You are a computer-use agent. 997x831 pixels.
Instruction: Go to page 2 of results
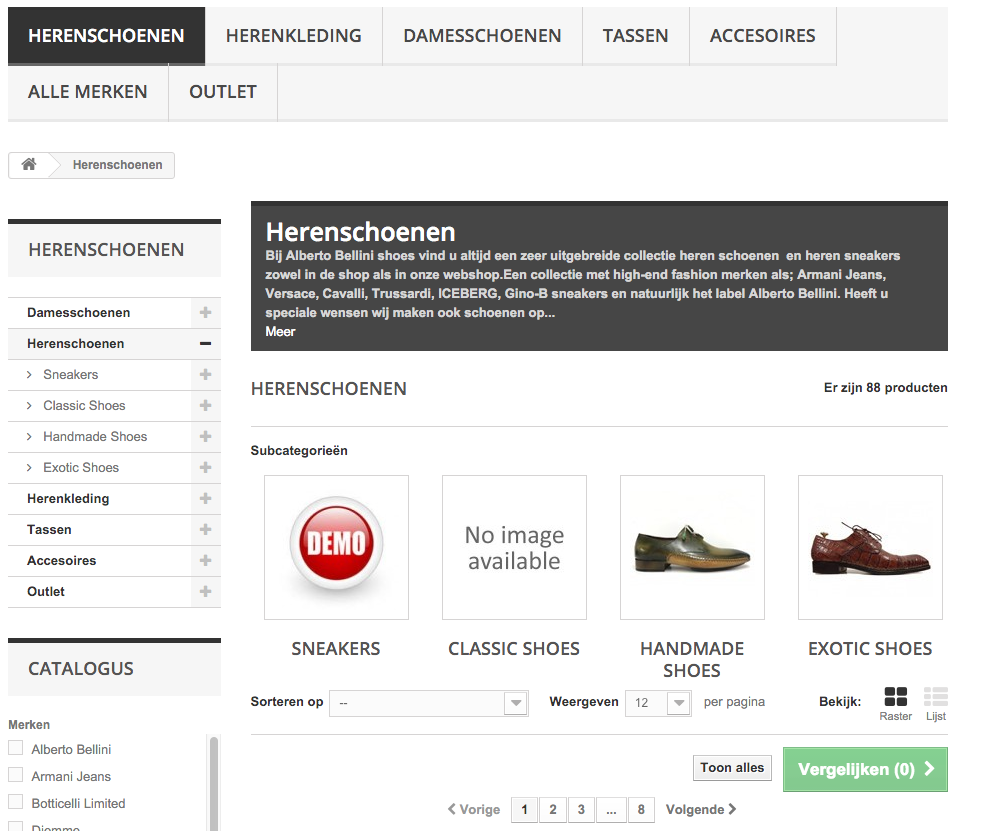553,809
